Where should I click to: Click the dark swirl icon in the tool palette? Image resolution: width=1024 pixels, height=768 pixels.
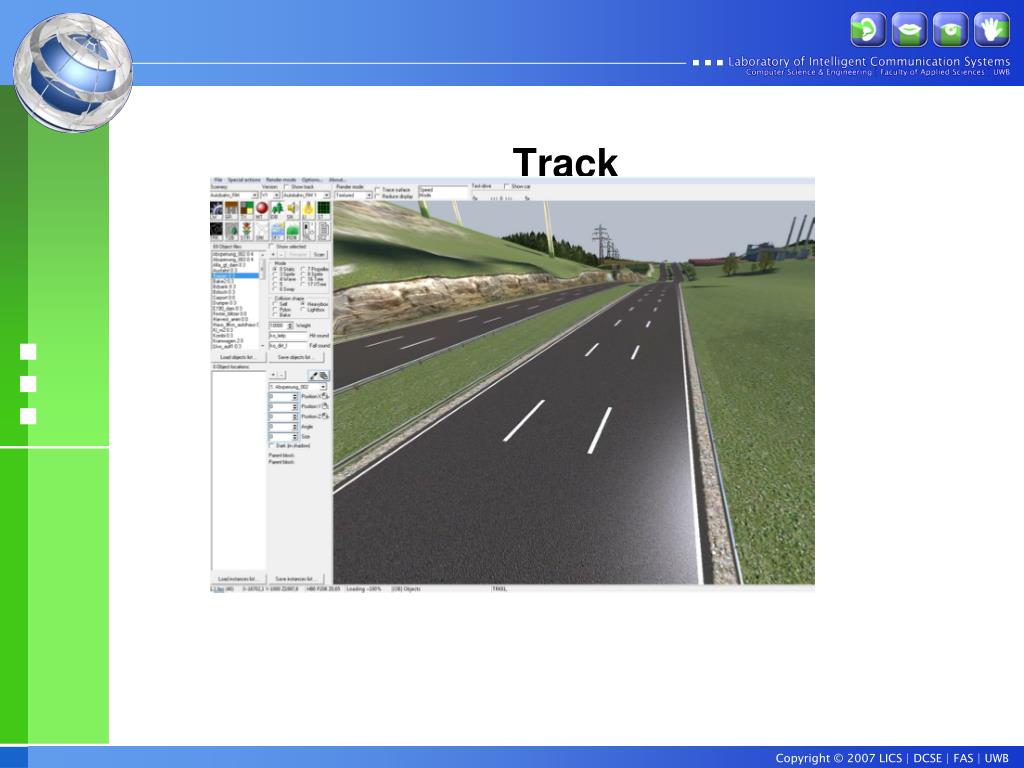click(216, 210)
